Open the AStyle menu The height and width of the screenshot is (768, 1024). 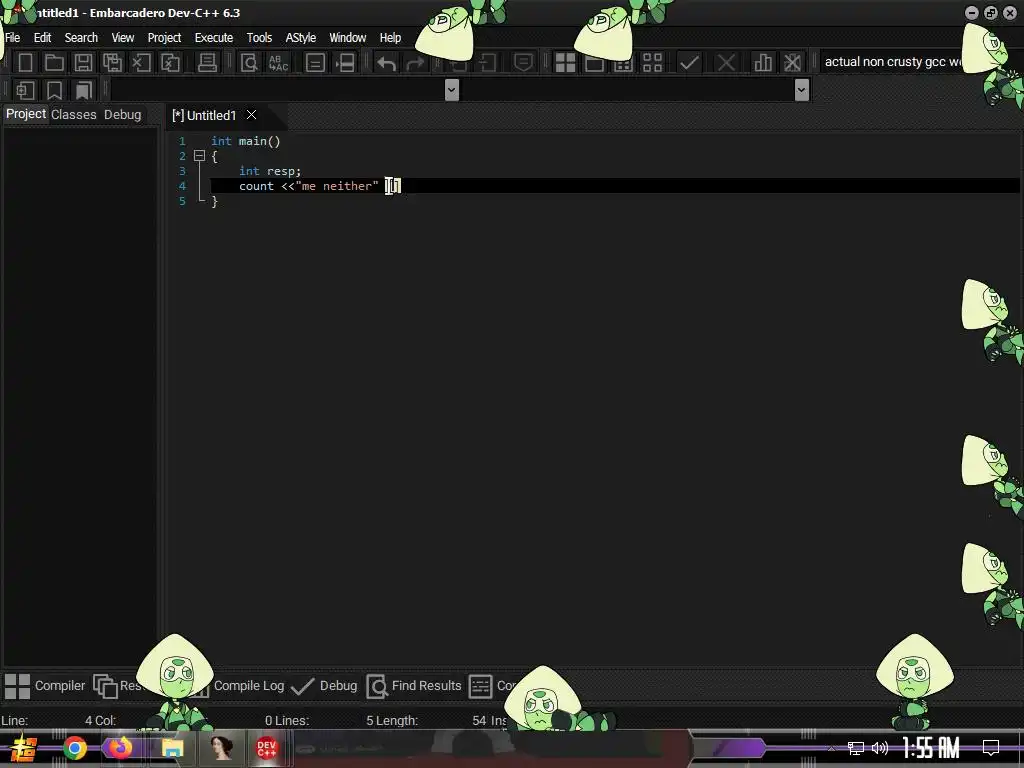point(300,38)
